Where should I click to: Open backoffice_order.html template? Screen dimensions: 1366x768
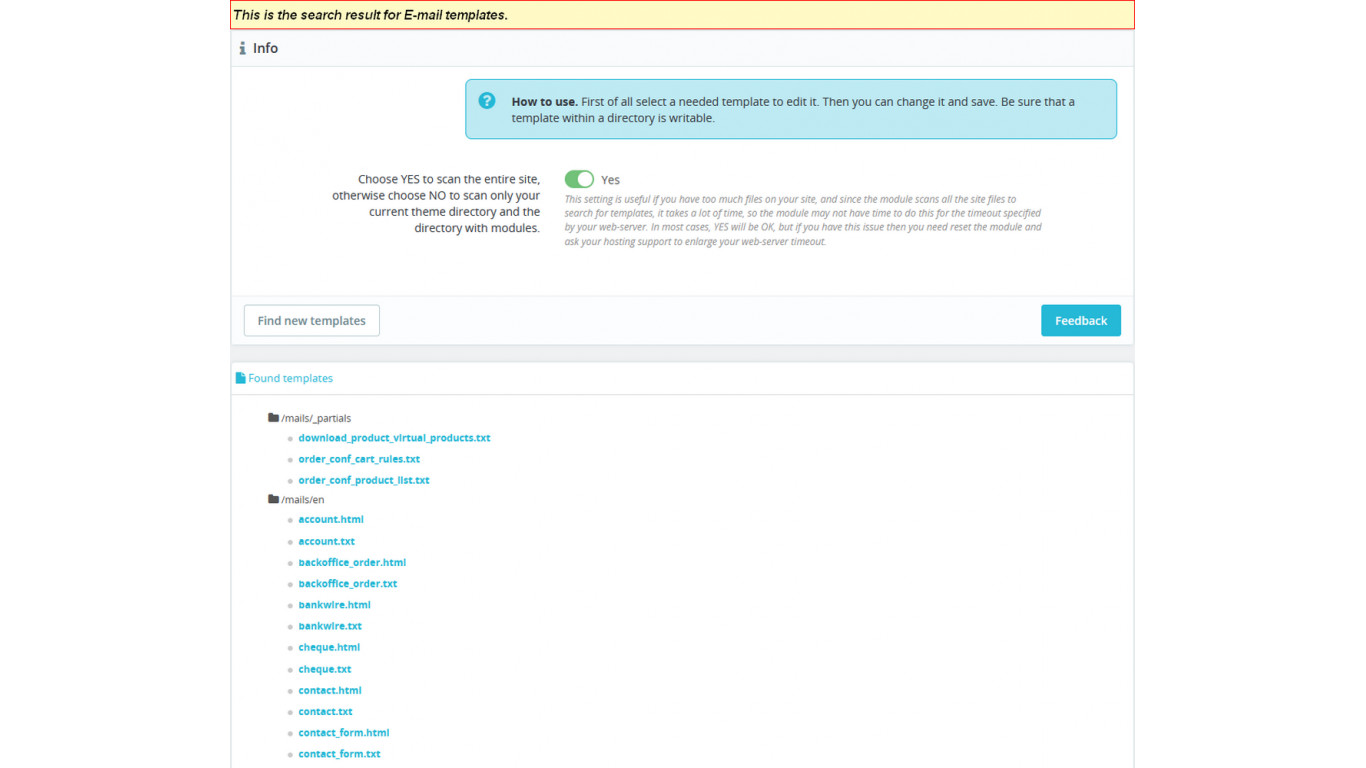pos(352,562)
